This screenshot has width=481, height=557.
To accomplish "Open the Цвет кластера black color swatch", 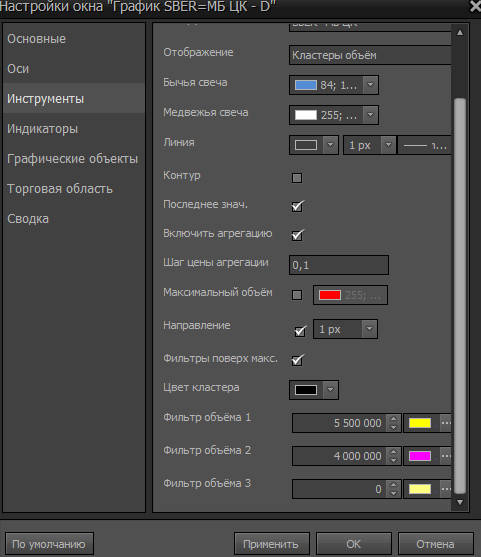I will click(306, 390).
